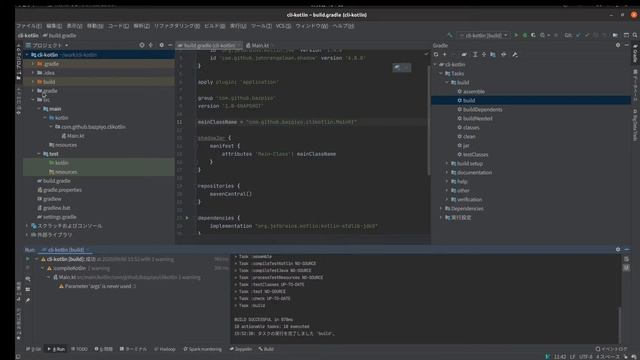
Task: Click the mainClassName line in editor
Action: tap(277, 122)
